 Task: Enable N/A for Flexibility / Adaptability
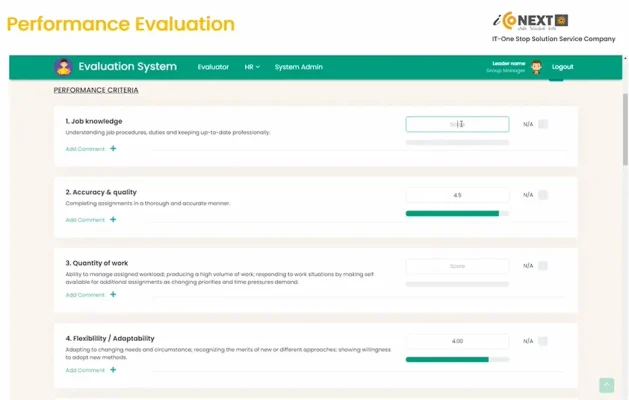[x=543, y=341]
